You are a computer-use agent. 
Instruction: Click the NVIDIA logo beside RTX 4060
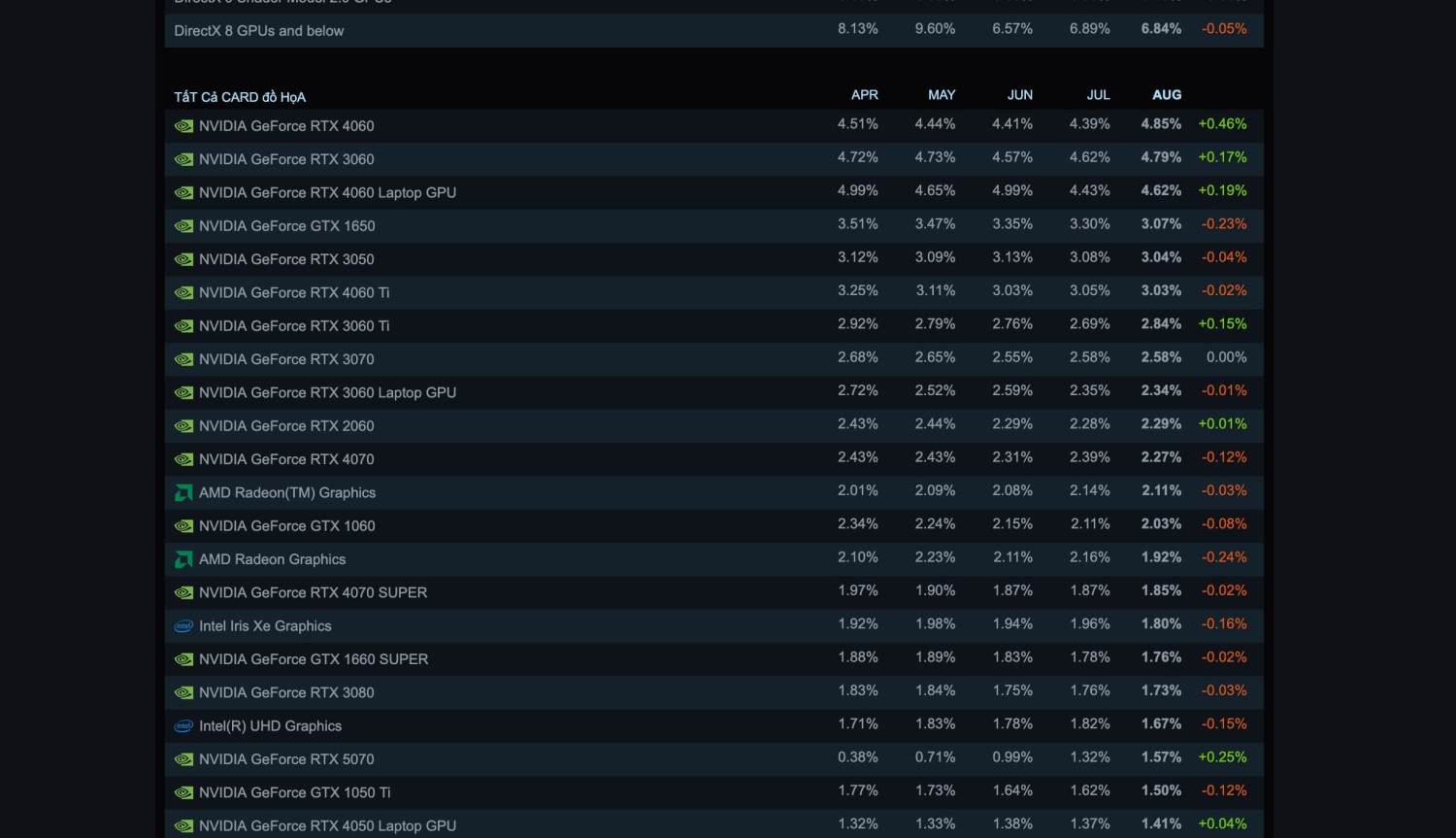(x=183, y=126)
